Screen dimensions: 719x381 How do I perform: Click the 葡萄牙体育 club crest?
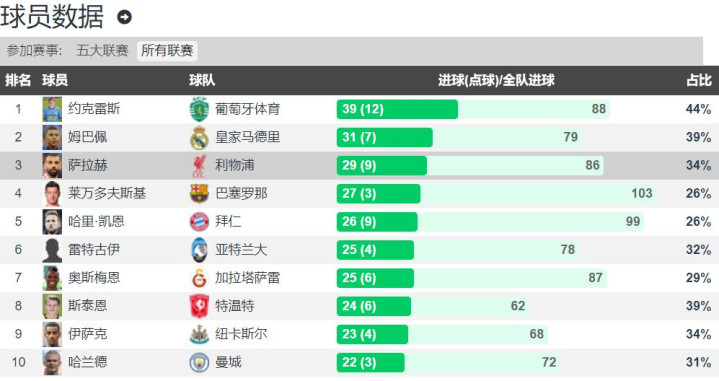click(199, 109)
